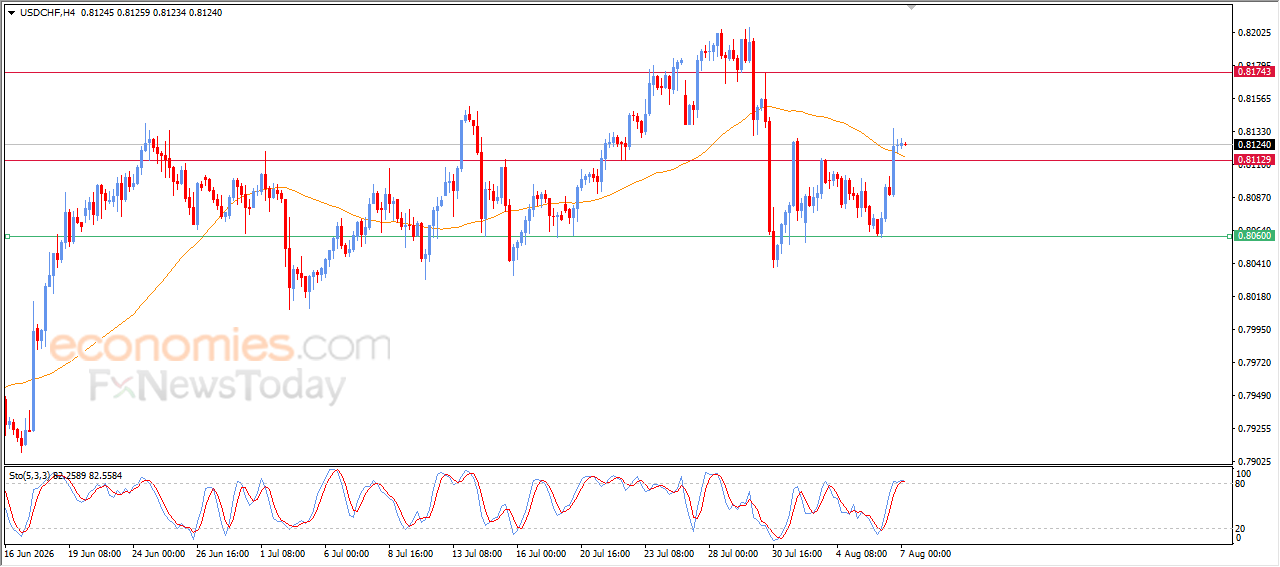Click the red 0.81129 price label
The image size is (1280, 567).
[x=1254, y=160]
